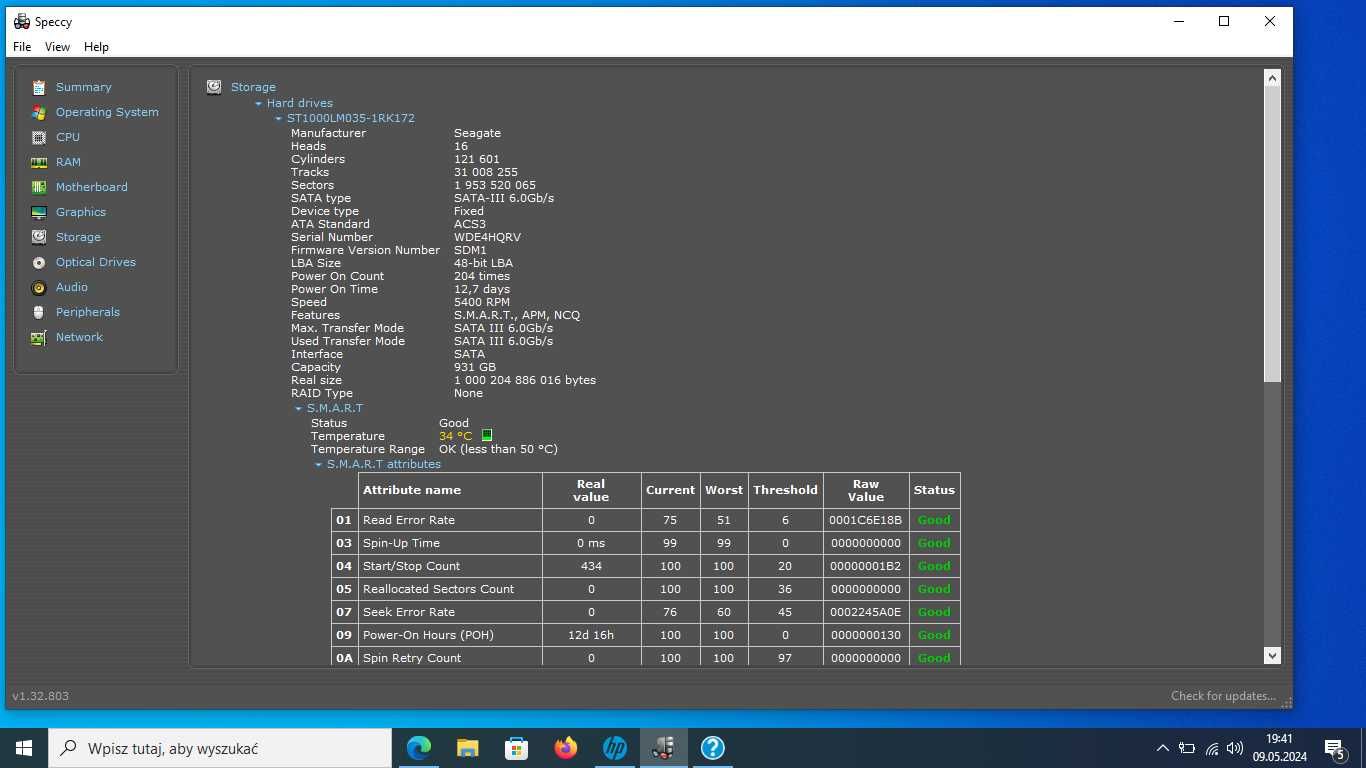Select the Audio speaker icon
The height and width of the screenshot is (768, 1366).
[x=38, y=287]
